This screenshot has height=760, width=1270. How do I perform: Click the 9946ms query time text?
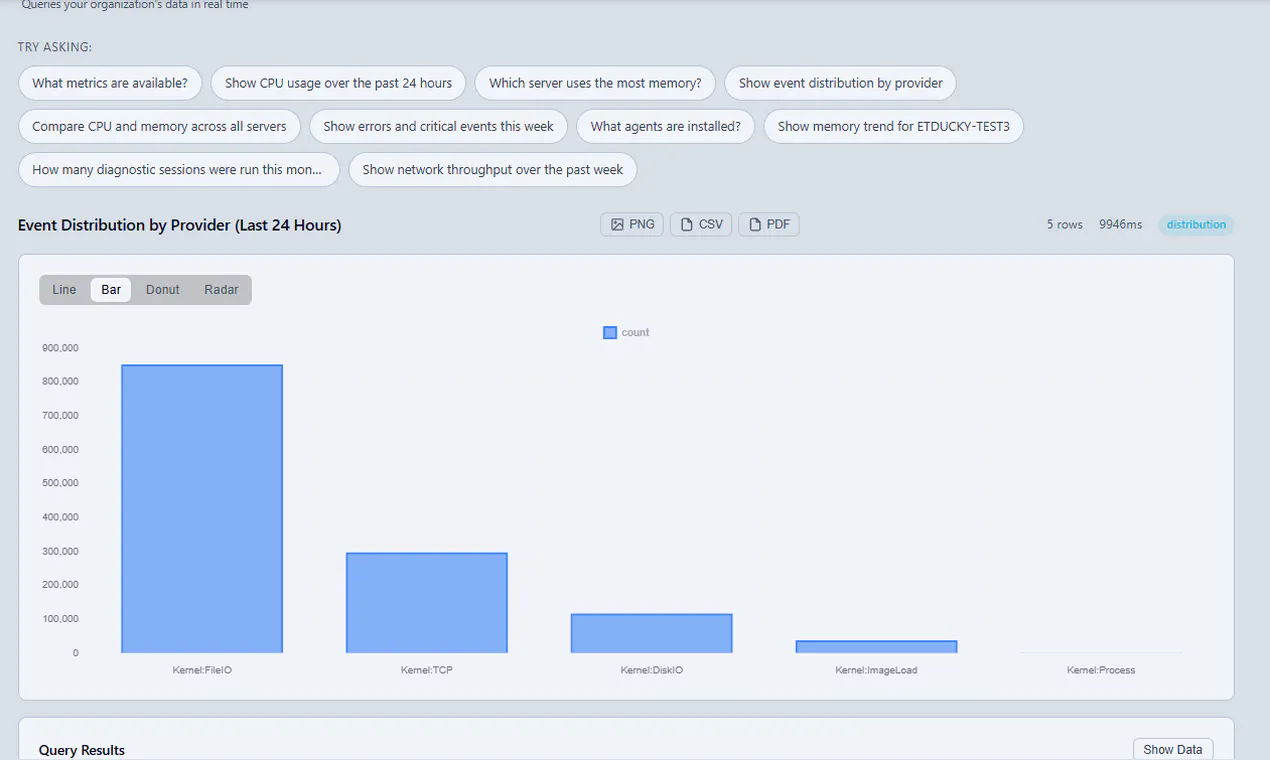tap(1120, 225)
